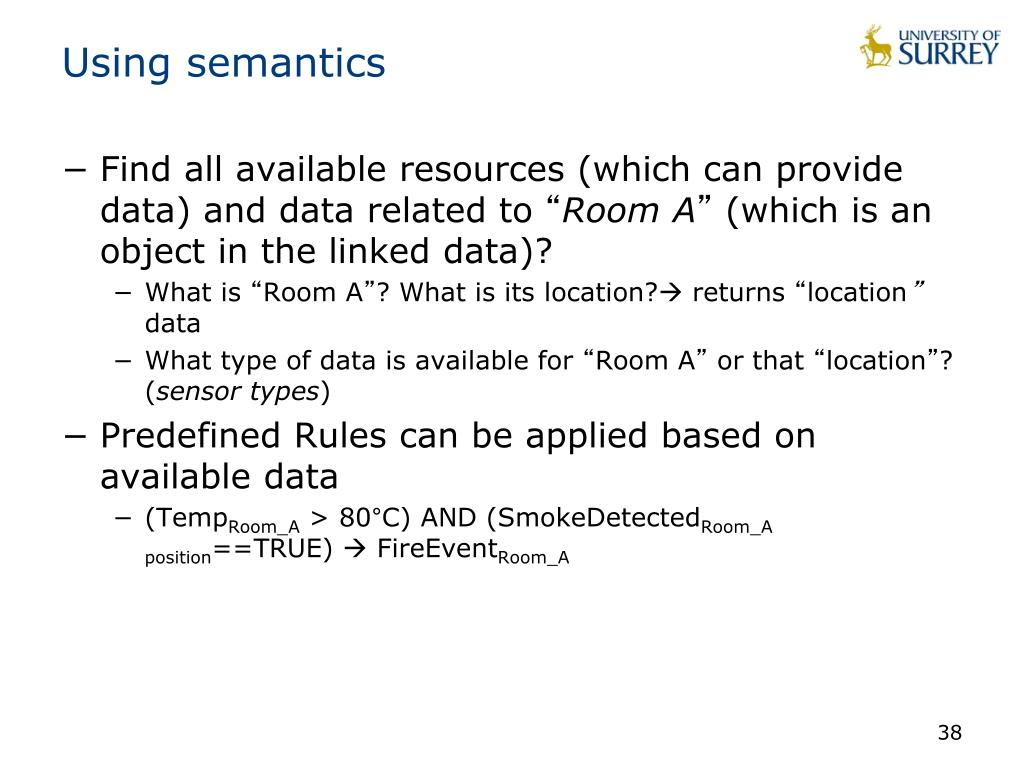Viewport: 1024px width, 768px height.
Task: Click the '80°C' threshold value
Action: (x=369, y=518)
